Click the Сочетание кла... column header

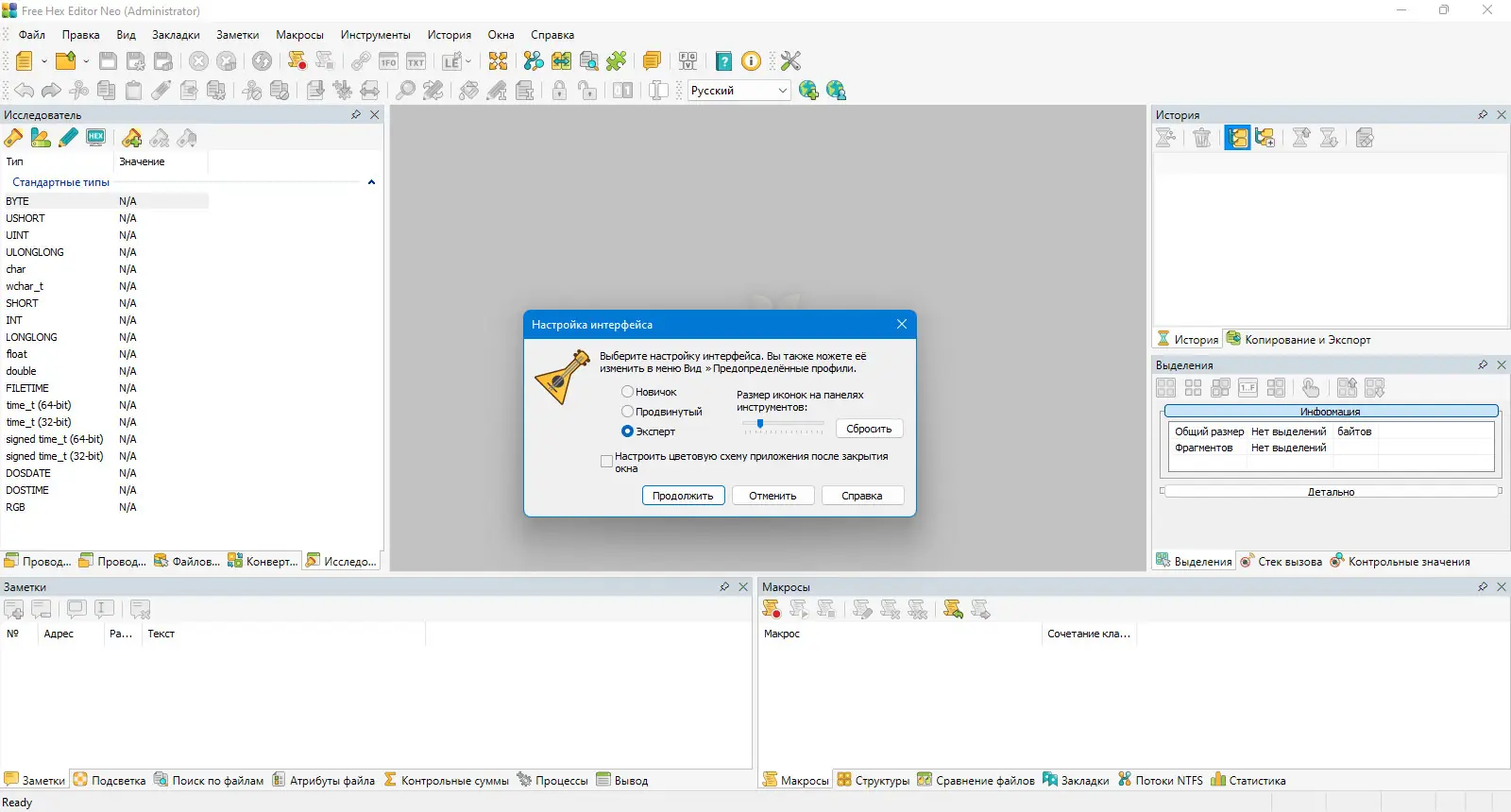pyautogui.click(x=1088, y=634)
